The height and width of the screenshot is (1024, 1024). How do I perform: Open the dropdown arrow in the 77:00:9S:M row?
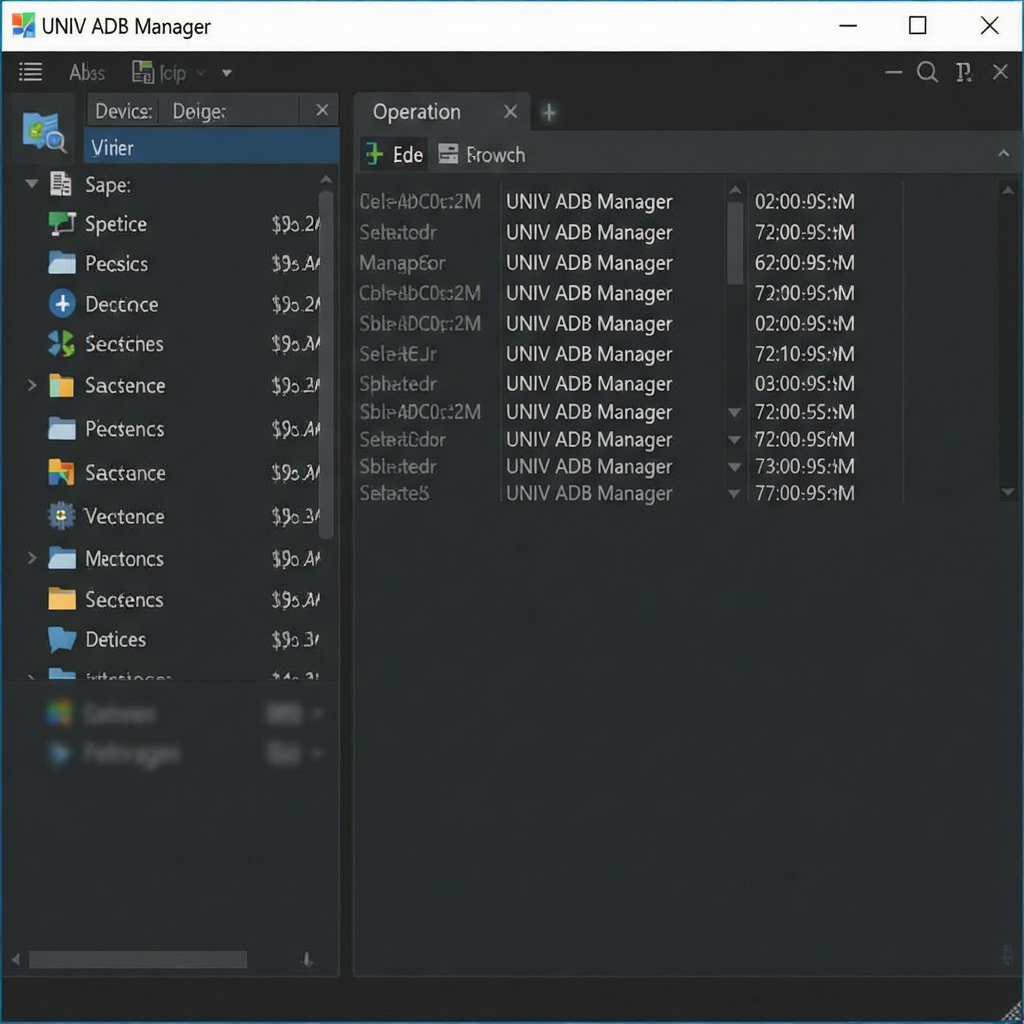tap(735, 493)
